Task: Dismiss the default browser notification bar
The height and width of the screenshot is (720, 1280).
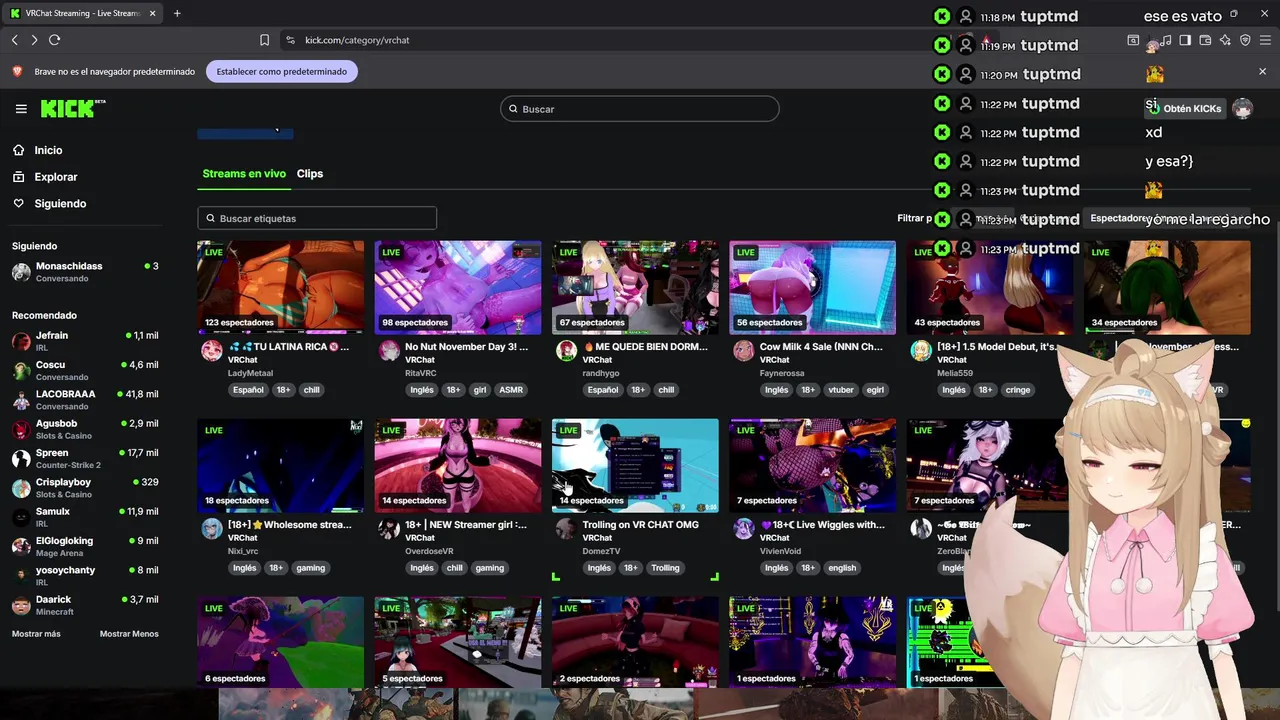Action: pos(1262,71)
